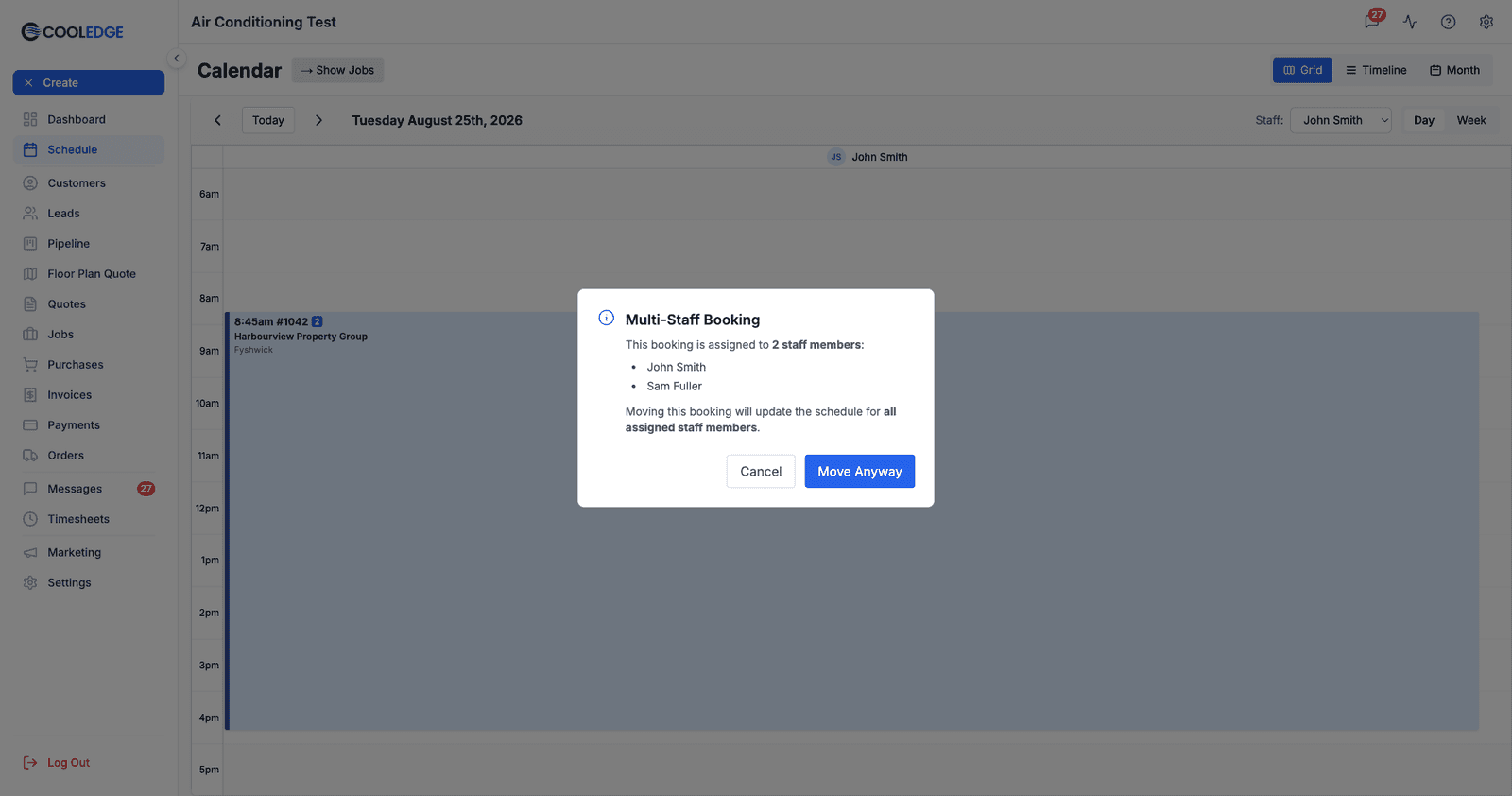Image resolution: width=1512 pixels, height=796 pixels.
Task: Select the Week view toggle
Action: pyautogui.click(x=1471, y=120)
